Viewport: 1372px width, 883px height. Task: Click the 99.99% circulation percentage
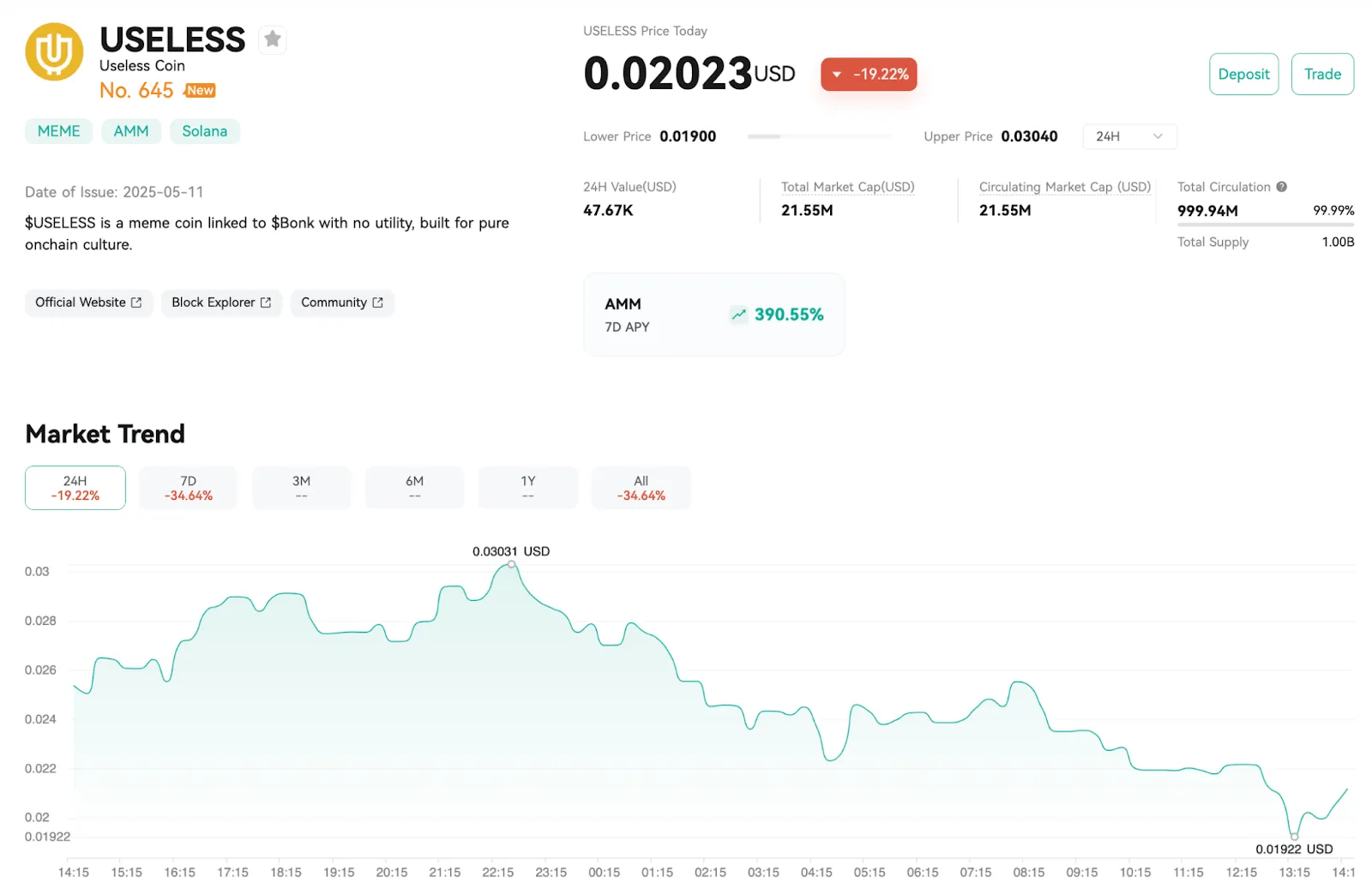point(1333,210)
